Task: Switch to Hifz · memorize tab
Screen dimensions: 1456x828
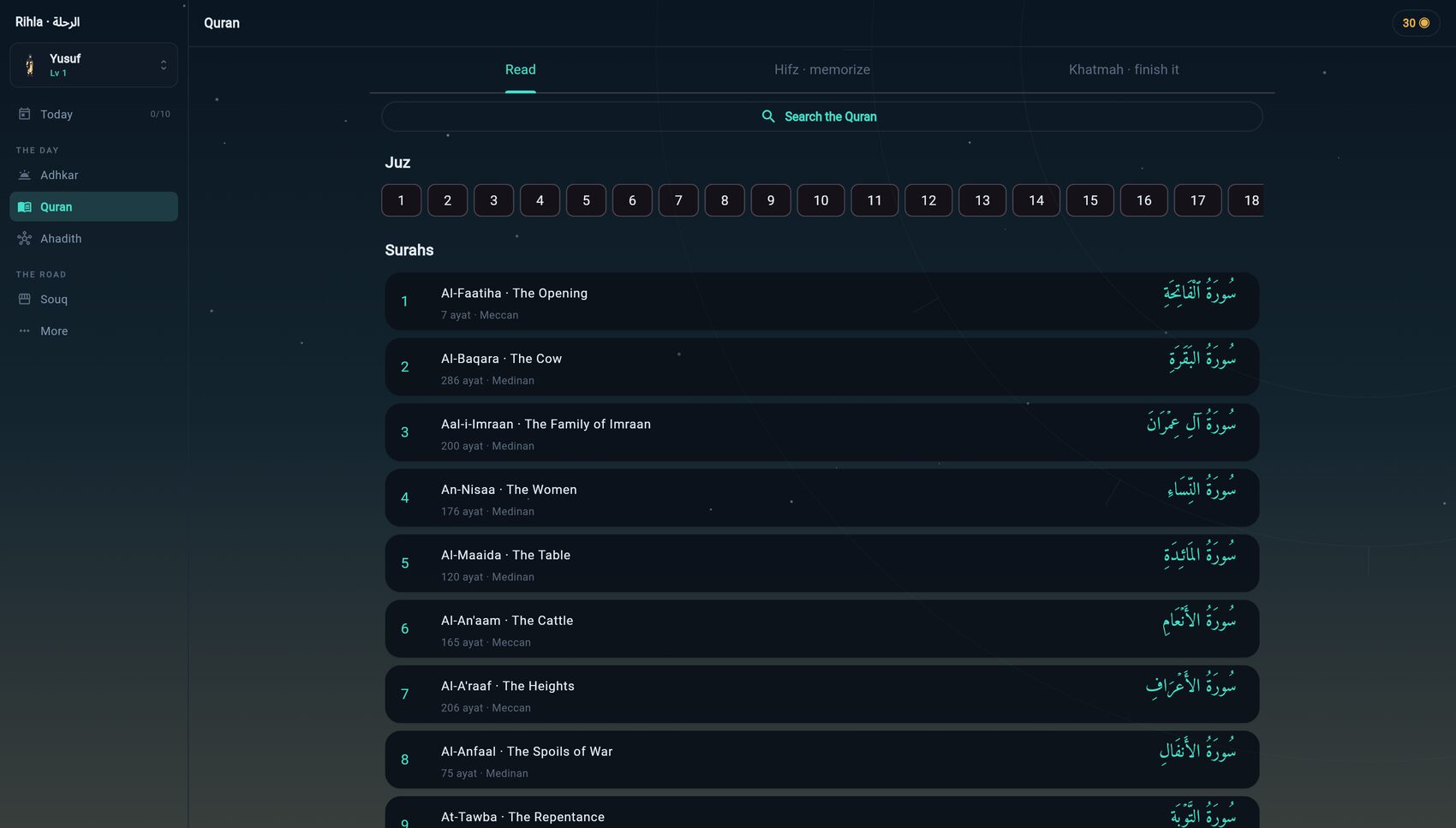Action: point(822,69)
